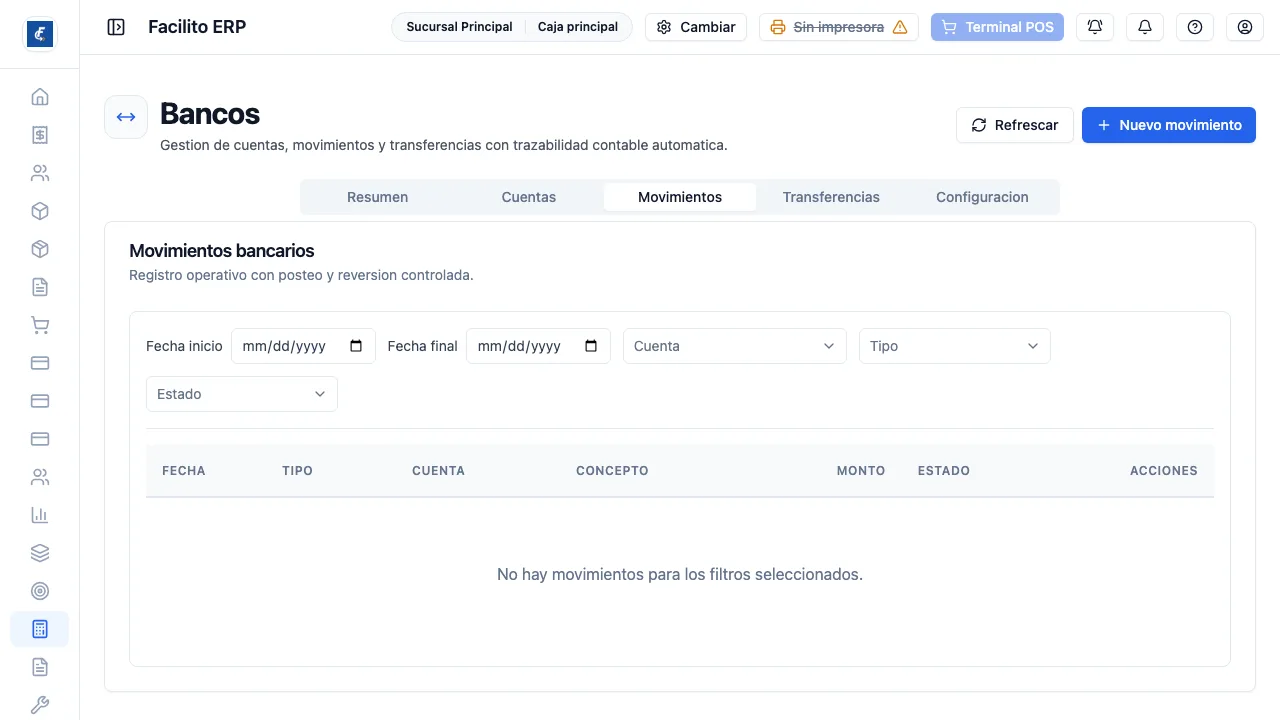Image resolution: width=1280 pixels, height=720 pixels.
Task: Open the bar chart sidebar icon
Action: pos(40,515)
